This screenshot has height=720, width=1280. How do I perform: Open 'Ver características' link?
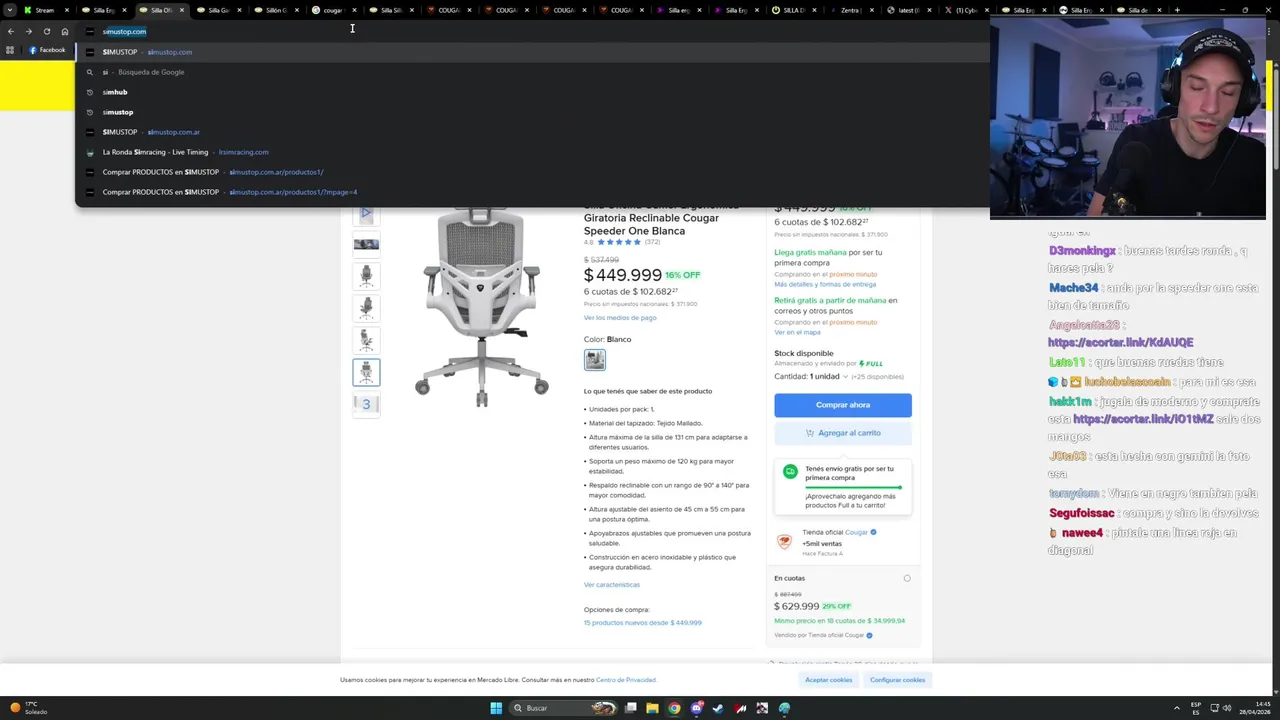tap(612, 585)
